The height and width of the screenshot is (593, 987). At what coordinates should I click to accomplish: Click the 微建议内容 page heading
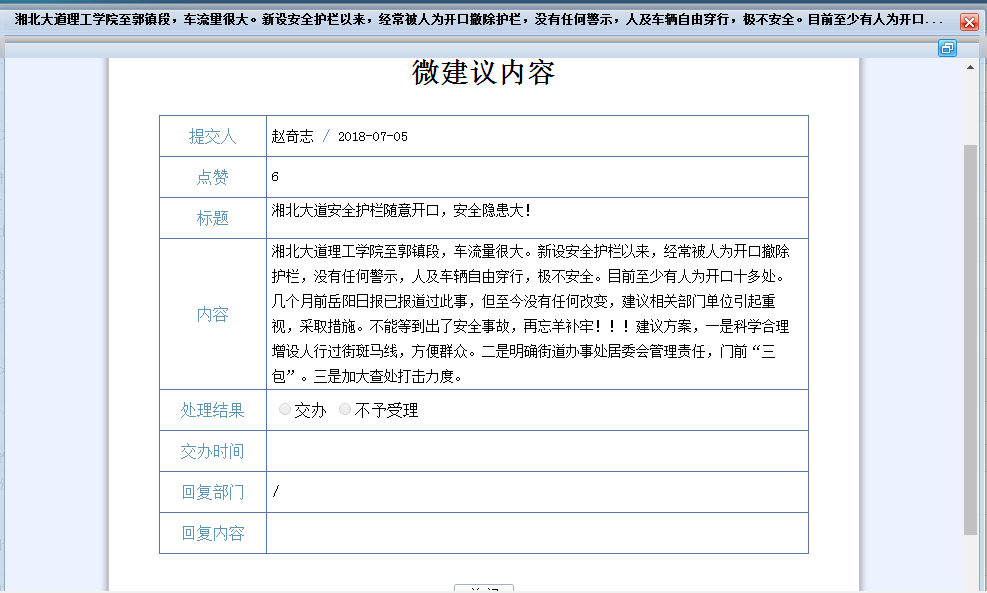483,73
